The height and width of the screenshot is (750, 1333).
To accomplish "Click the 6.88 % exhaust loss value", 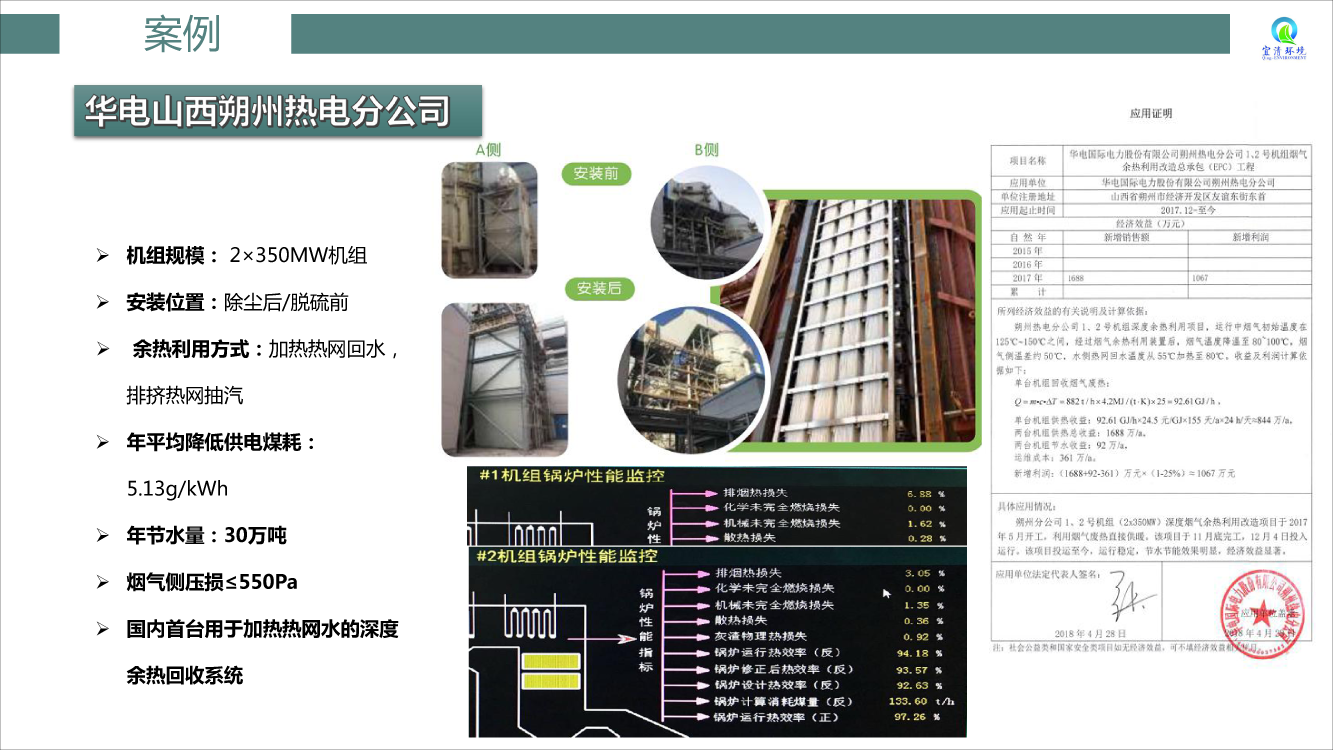I will click(x=925, y=494).
